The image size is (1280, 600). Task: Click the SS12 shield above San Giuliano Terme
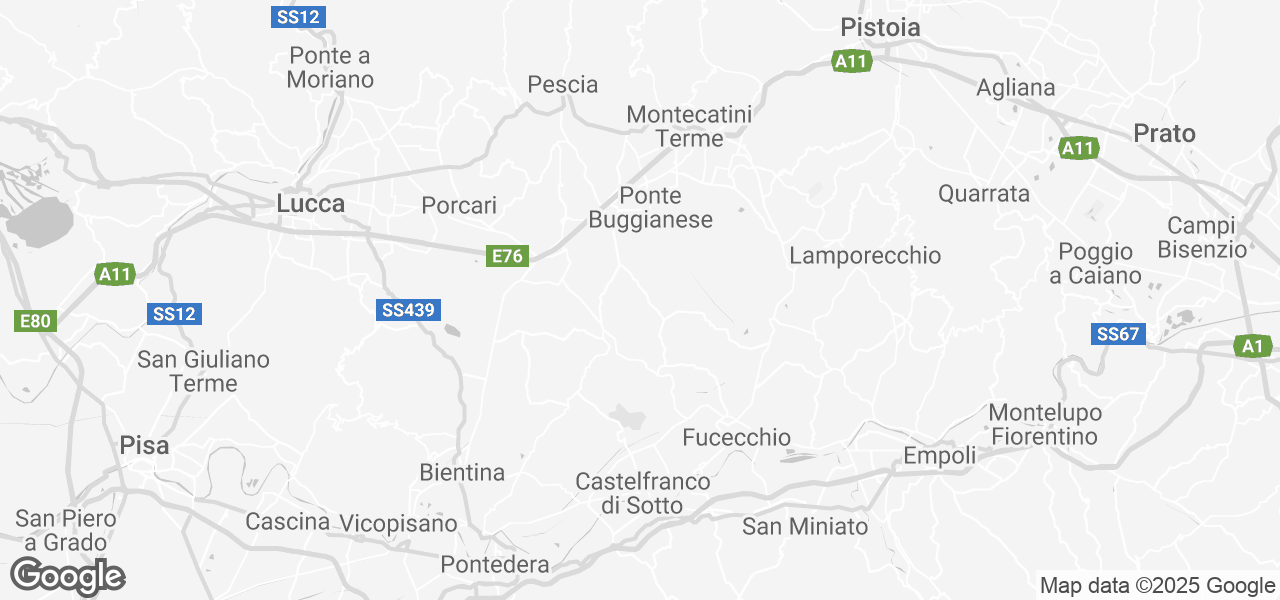(x=174, y=314)
